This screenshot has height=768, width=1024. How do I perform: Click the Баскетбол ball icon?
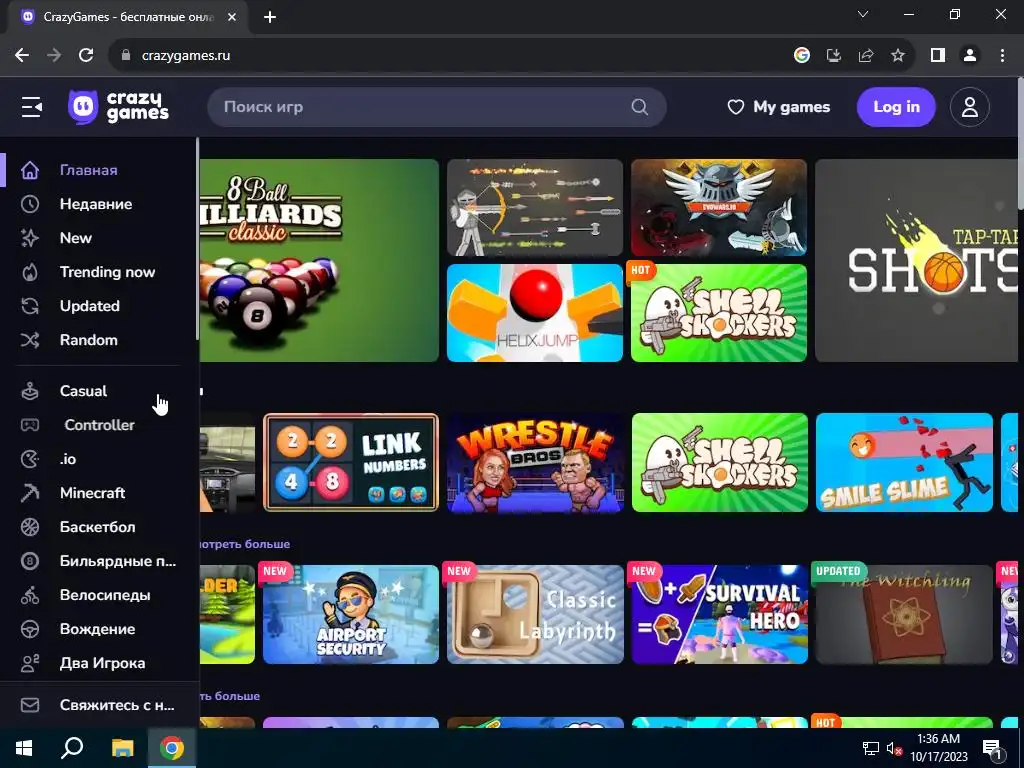tap(30, 527)
